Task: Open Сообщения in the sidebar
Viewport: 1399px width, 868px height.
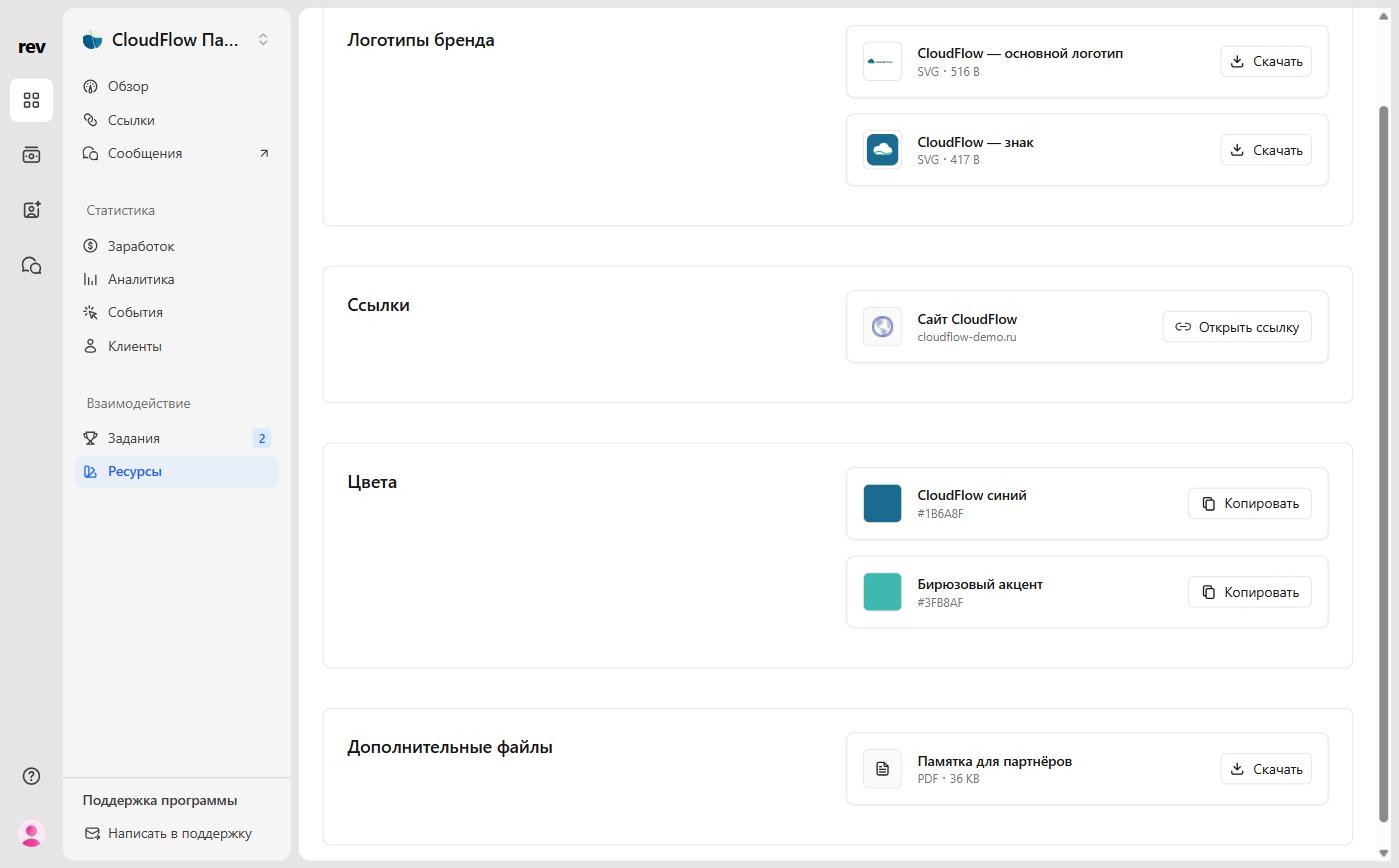Action: (x=177, y=154)
